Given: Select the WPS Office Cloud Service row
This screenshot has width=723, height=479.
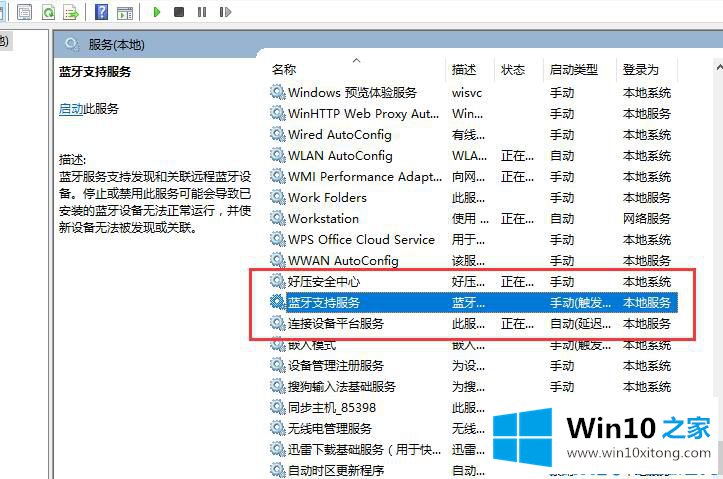Looking at the screenshot, I should click(x=361, y=240).
